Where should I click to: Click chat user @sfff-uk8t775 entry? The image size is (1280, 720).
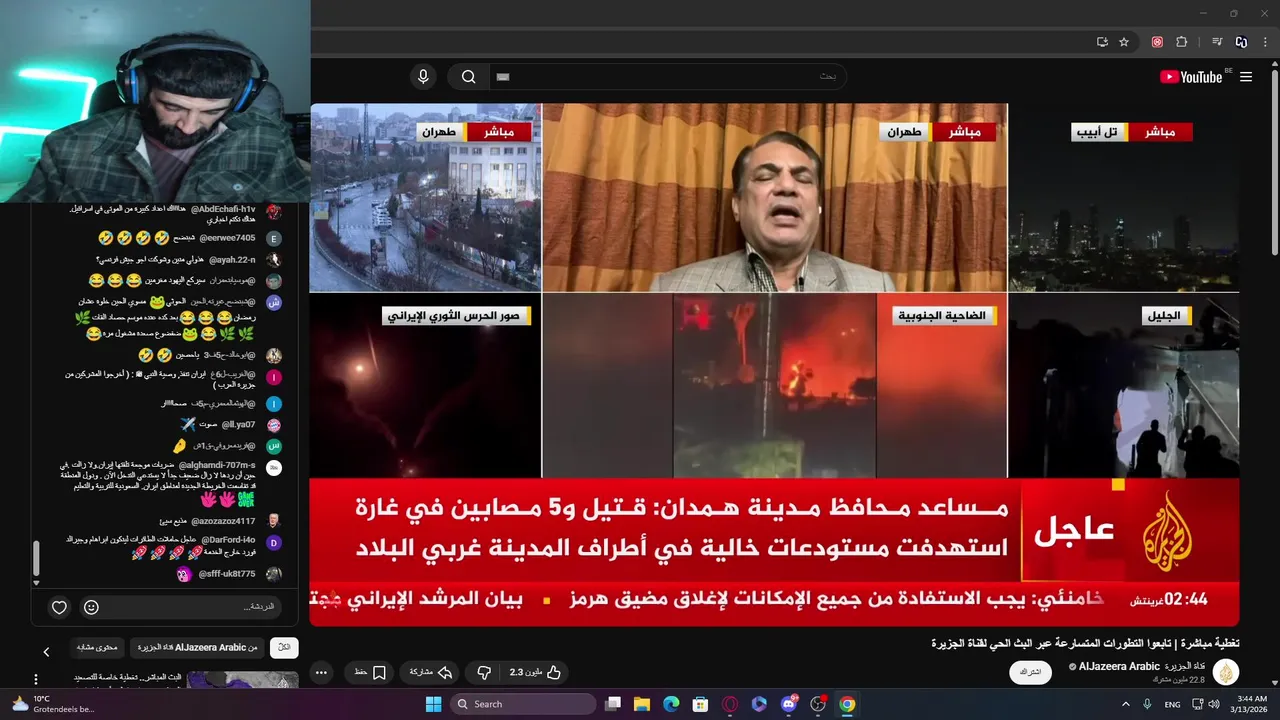click(x=228, y=574)
